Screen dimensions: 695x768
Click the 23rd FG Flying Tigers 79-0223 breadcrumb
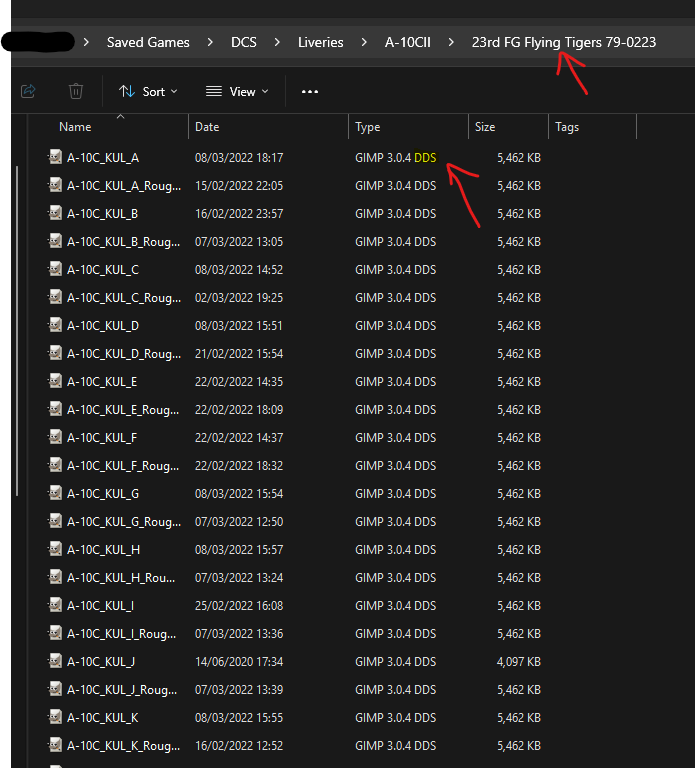(x=564, y=43)
